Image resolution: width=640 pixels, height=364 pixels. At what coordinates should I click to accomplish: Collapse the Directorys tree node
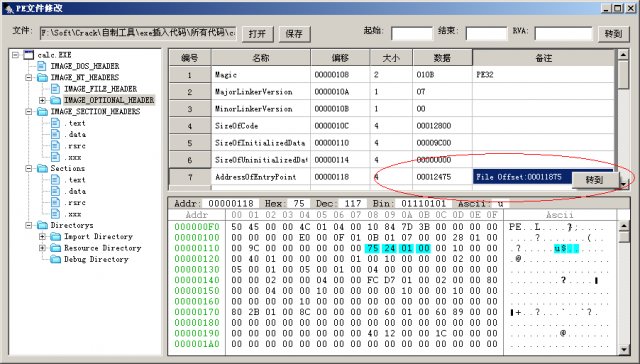[x=29, y=225]
